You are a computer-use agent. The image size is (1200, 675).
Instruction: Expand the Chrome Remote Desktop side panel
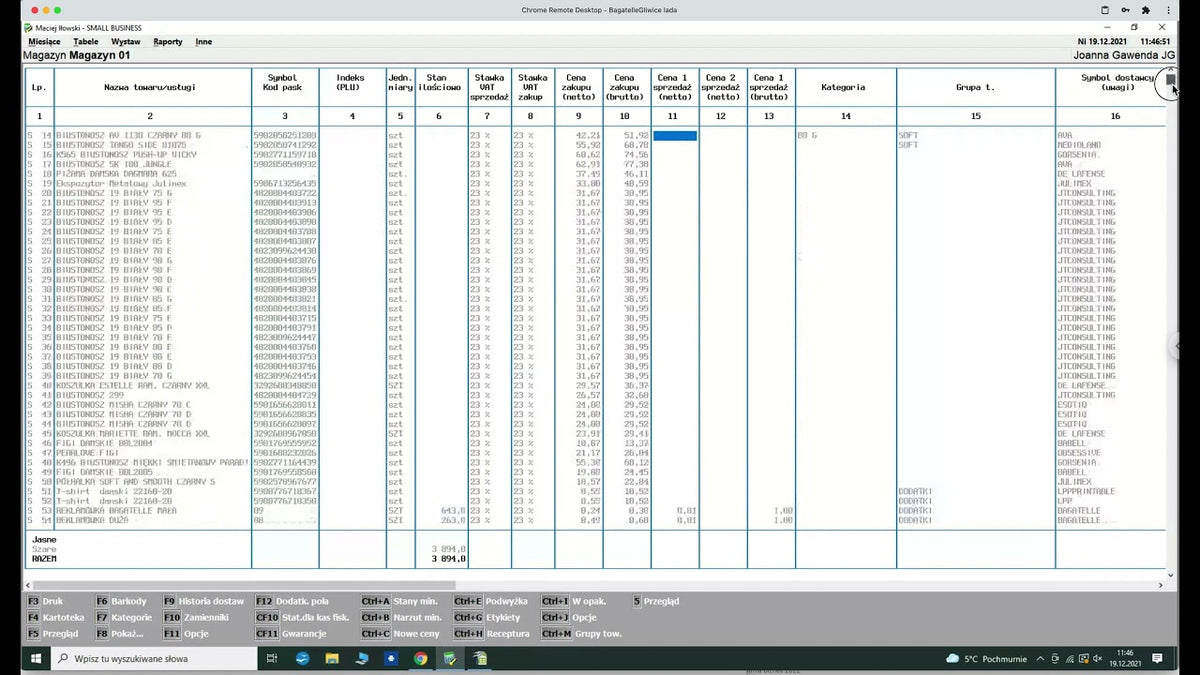pos(1177,346)
